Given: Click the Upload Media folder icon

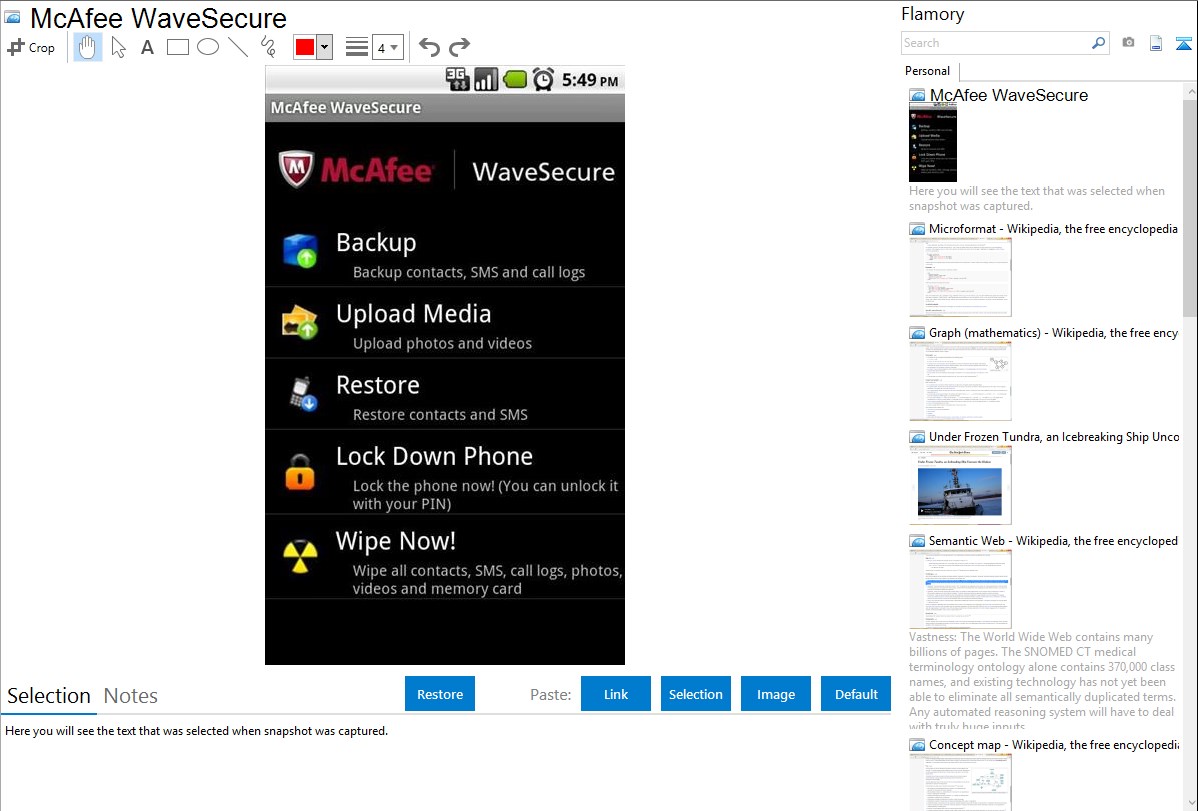Looking at the screenshot, I should pyautogui.click(x=300, y=323).
